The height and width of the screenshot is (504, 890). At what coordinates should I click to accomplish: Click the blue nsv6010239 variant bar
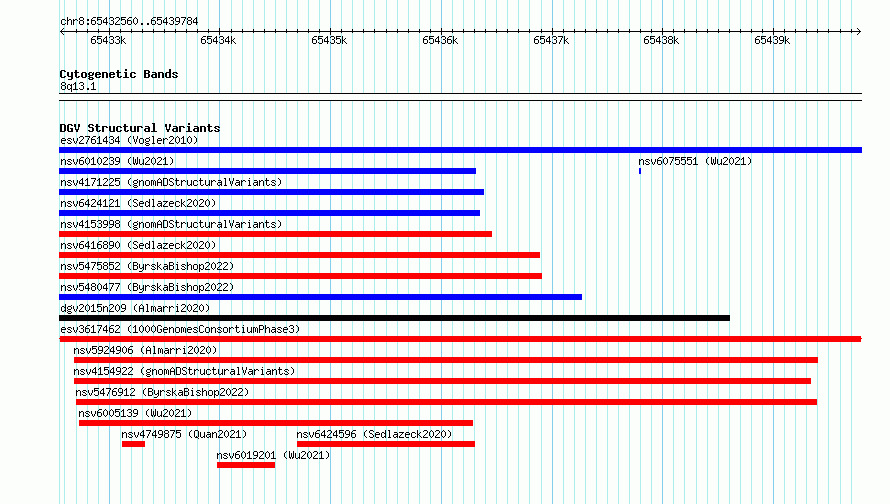267,171
